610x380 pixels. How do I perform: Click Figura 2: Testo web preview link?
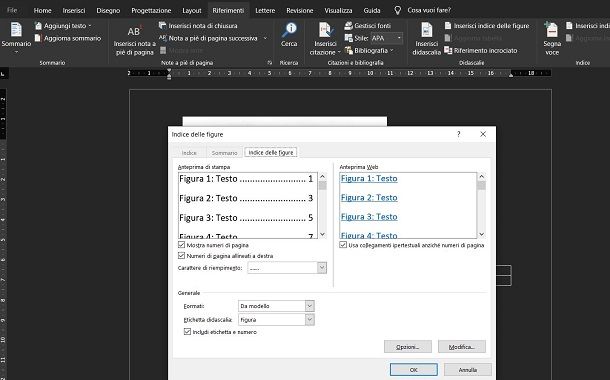pyautogui.click(x=369, y=198)
